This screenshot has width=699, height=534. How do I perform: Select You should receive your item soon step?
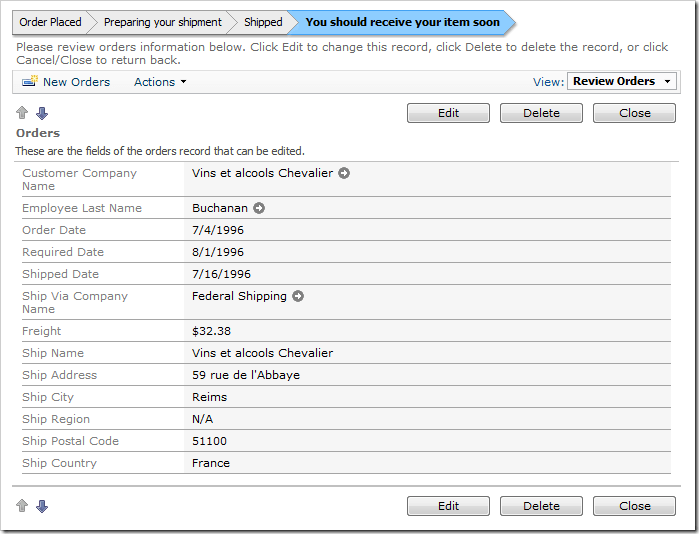click(x=403, y=22)
